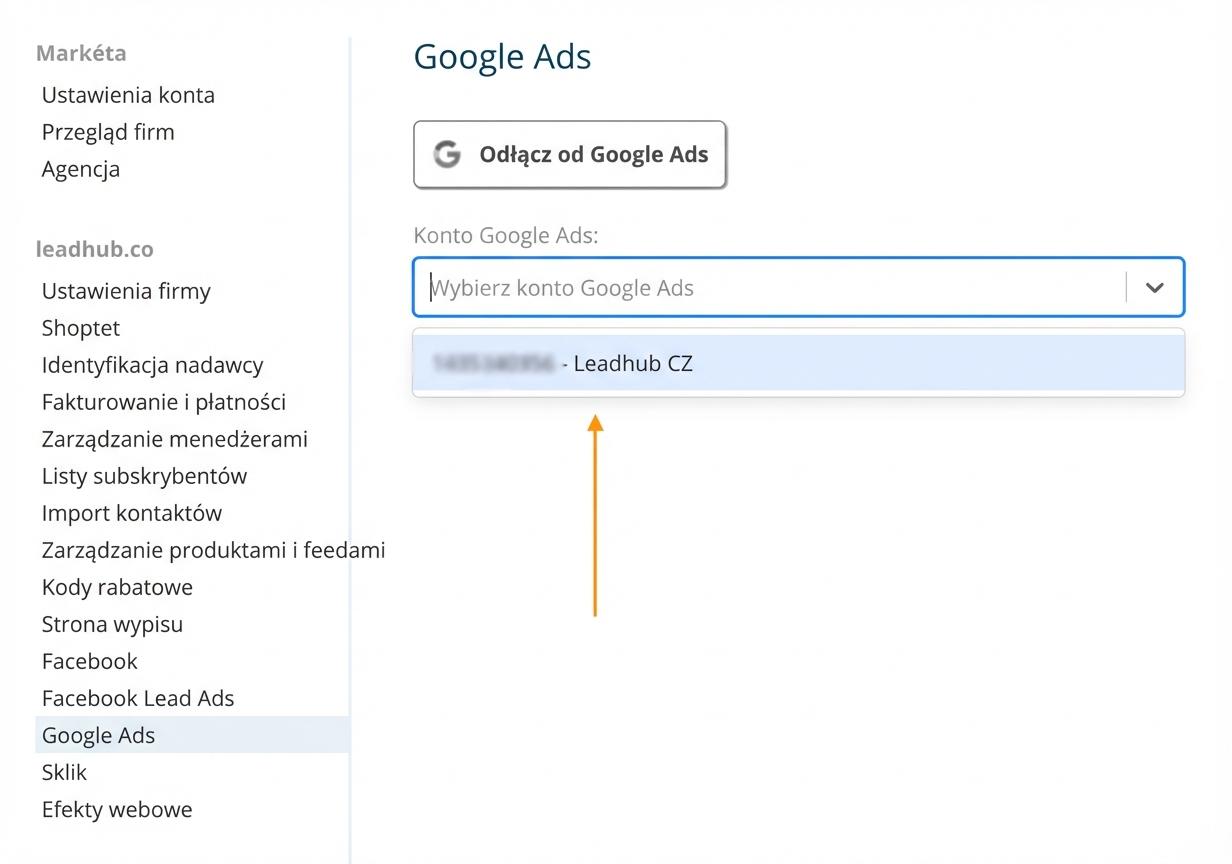This screenshot has width=1232, height=864.
Task: Navigate to Fakturowanie i płatności
Action: [164, 402]
